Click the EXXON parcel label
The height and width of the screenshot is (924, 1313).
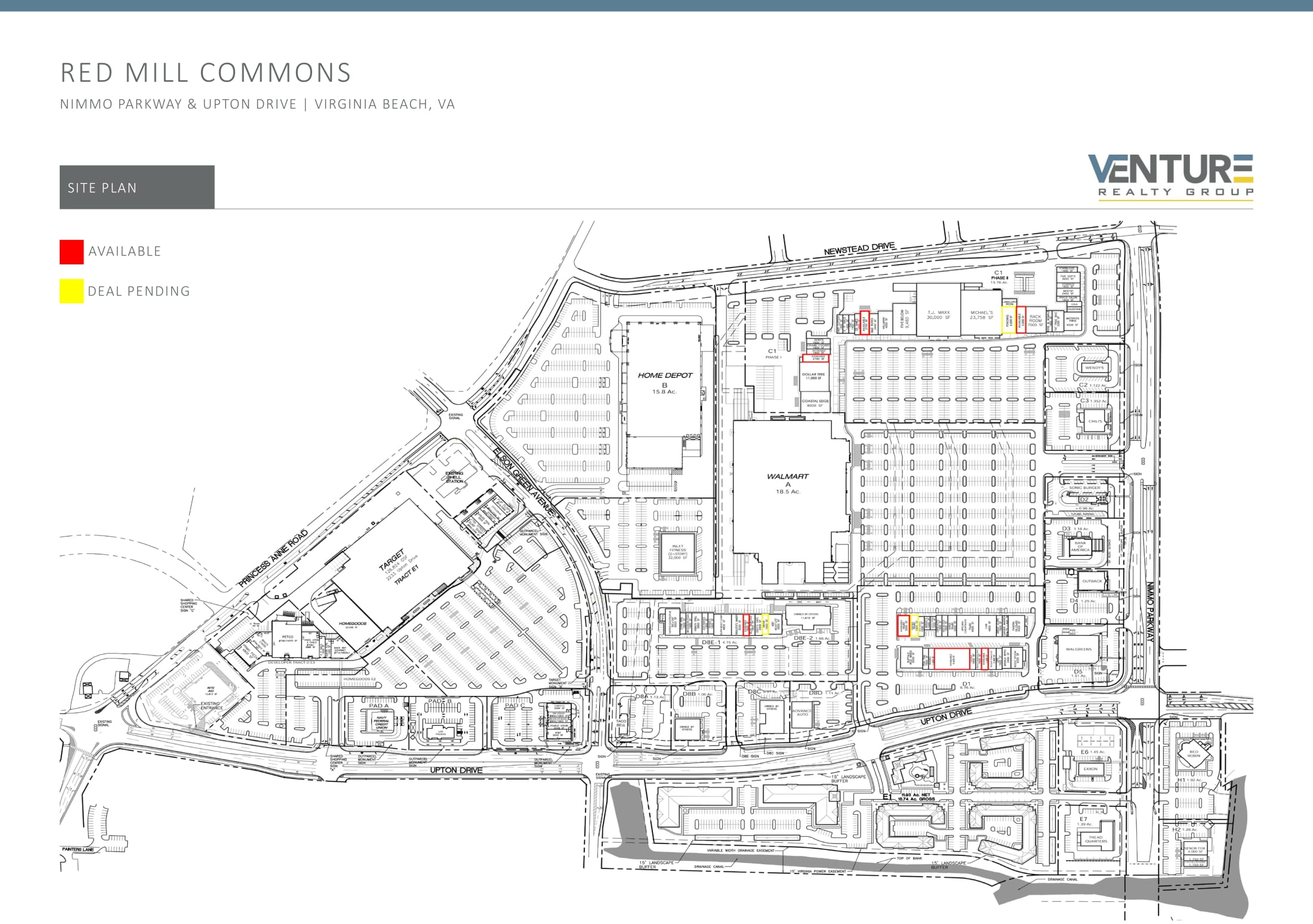pyautogui.click(x=1090, y=769)
